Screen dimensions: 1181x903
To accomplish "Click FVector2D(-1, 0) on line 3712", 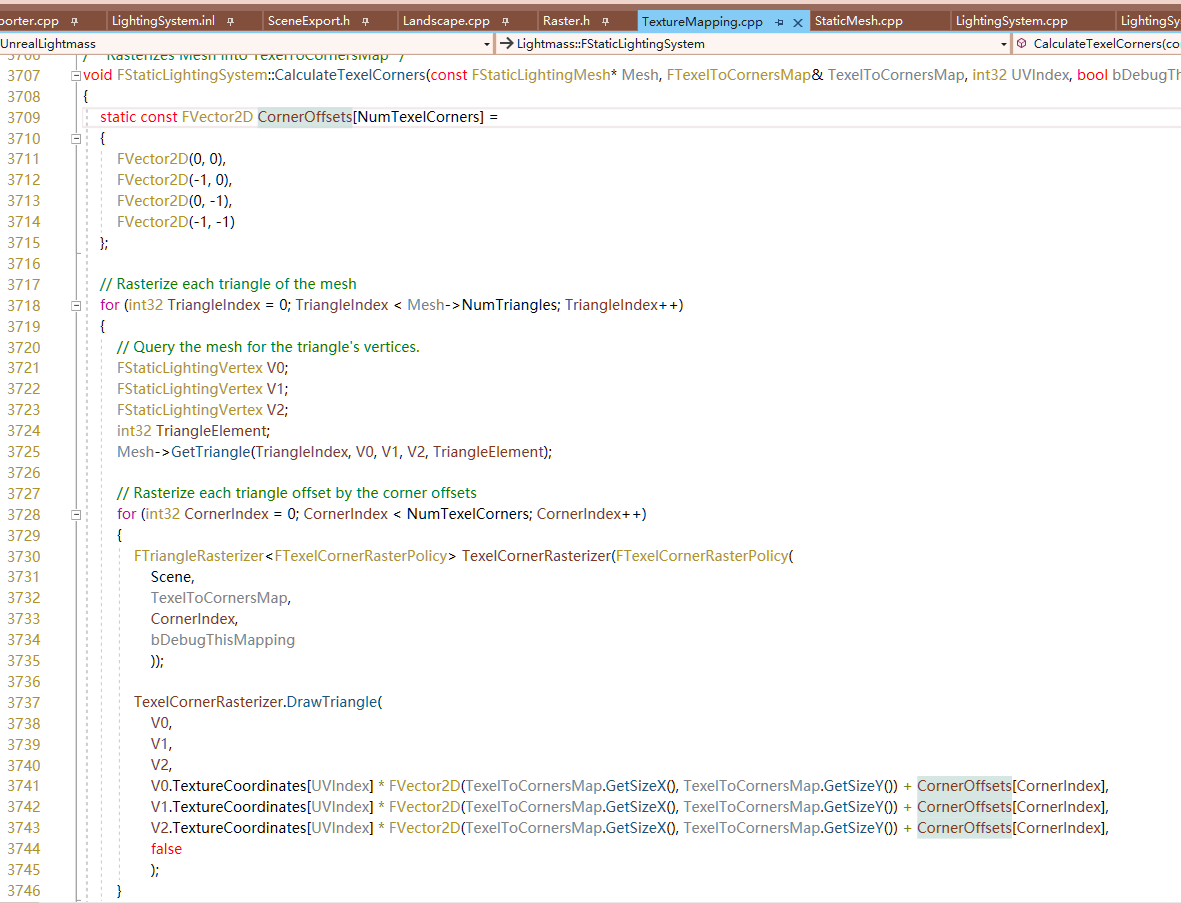I will click(173, 180).
